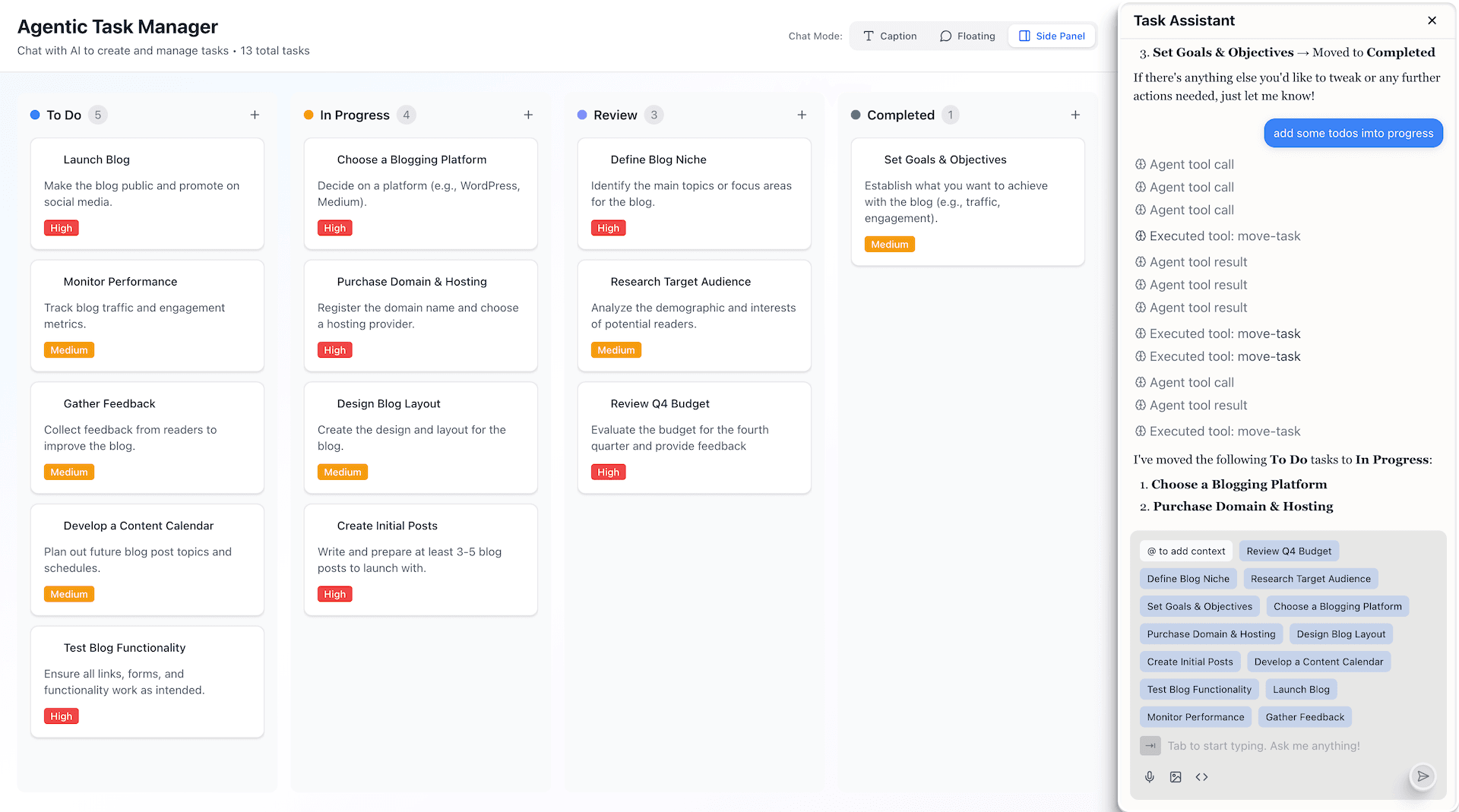Click the code brackets icon
Image resolution: width=1459 pixels, height=812 pixels.
[1201, 776]
